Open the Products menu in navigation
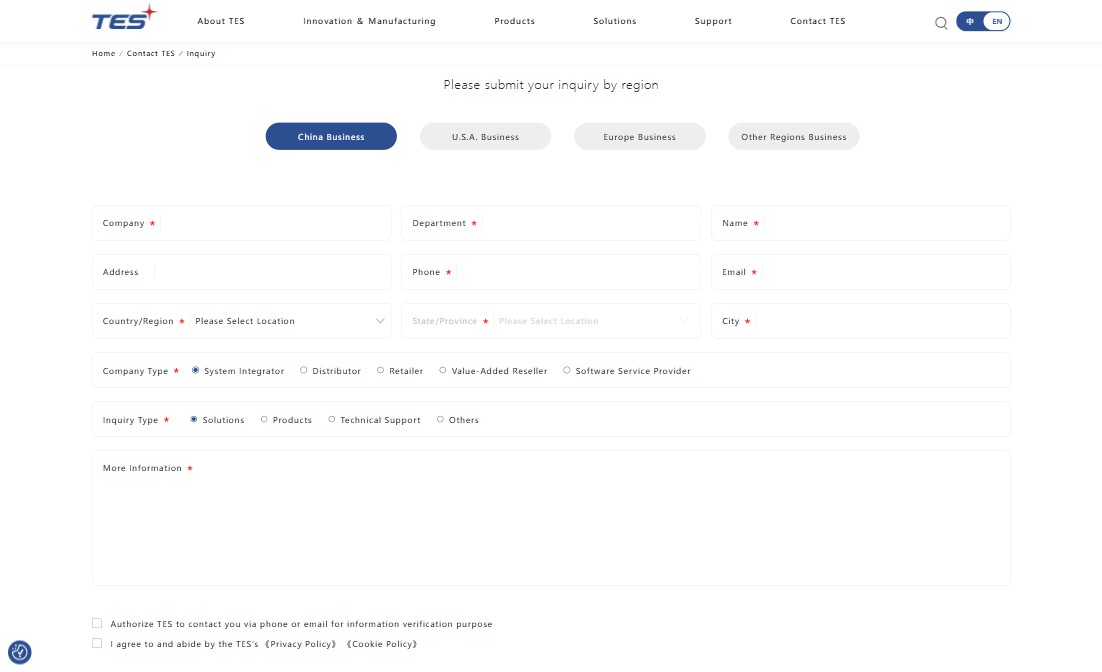 (514, 21)
